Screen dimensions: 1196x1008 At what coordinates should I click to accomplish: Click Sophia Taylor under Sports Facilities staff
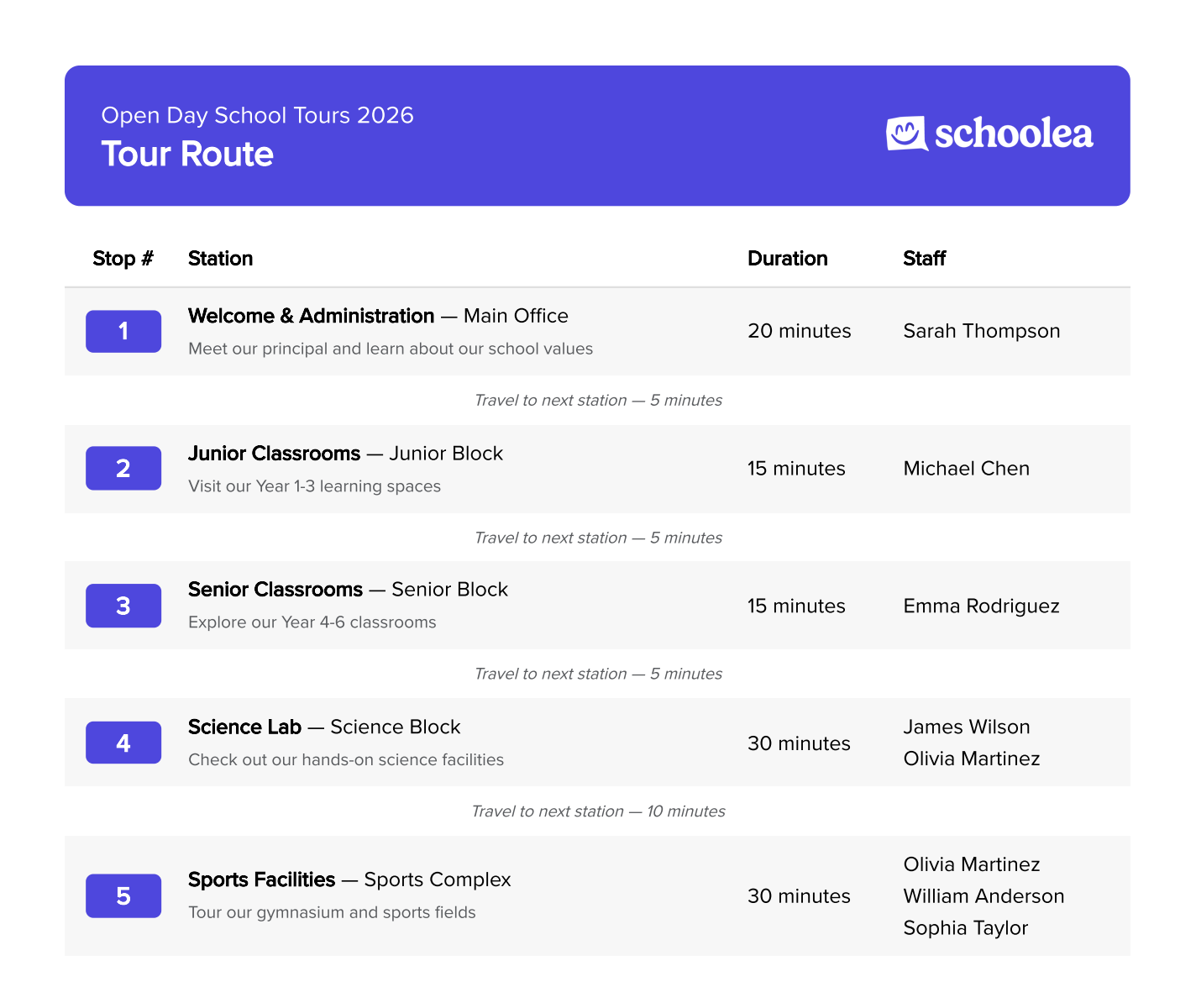[965, 927]
